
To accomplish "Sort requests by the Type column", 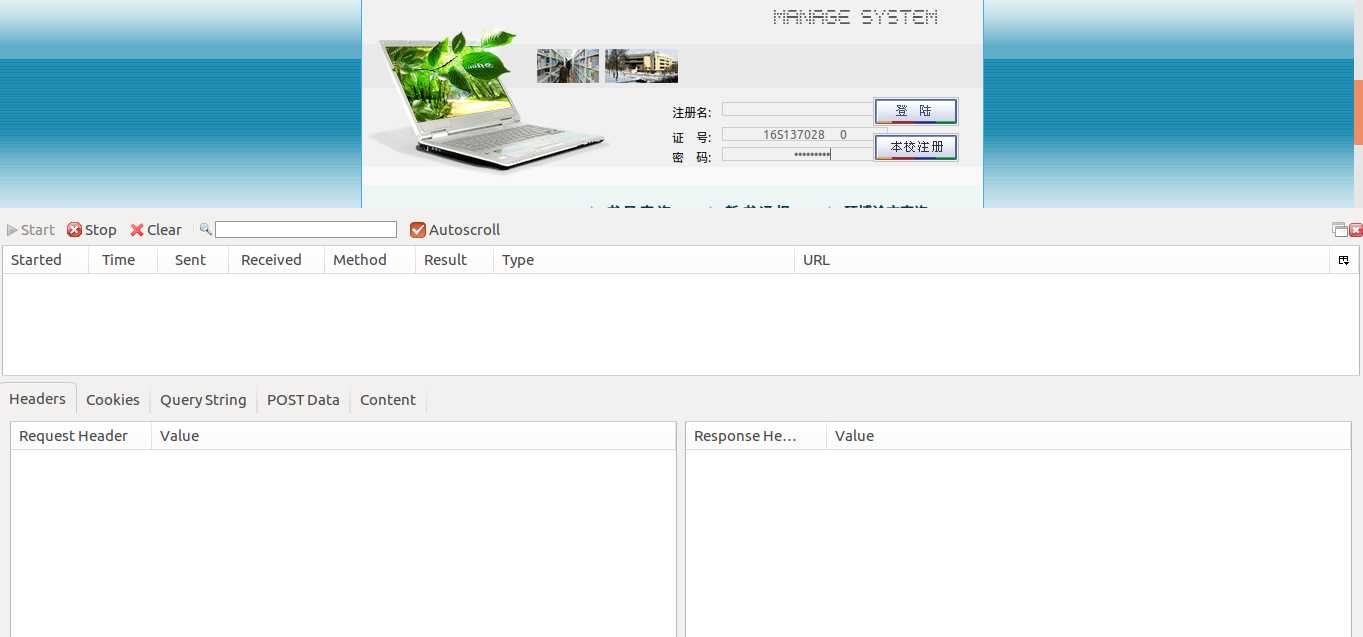I will (x=644, y=260).
